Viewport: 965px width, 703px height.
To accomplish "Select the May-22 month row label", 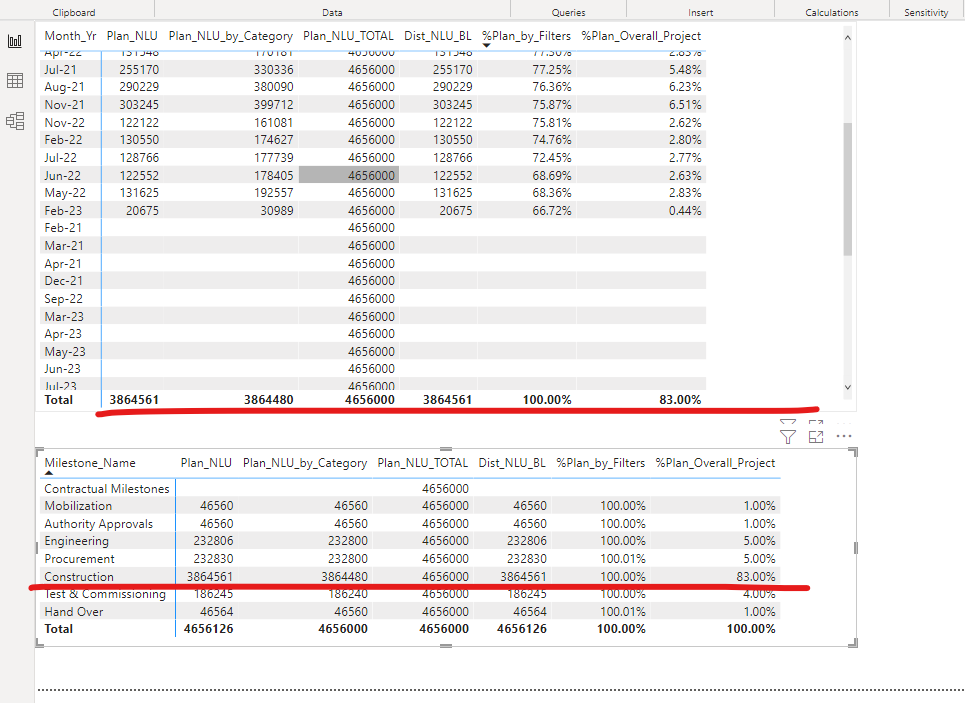I will [x=65, y=193].
